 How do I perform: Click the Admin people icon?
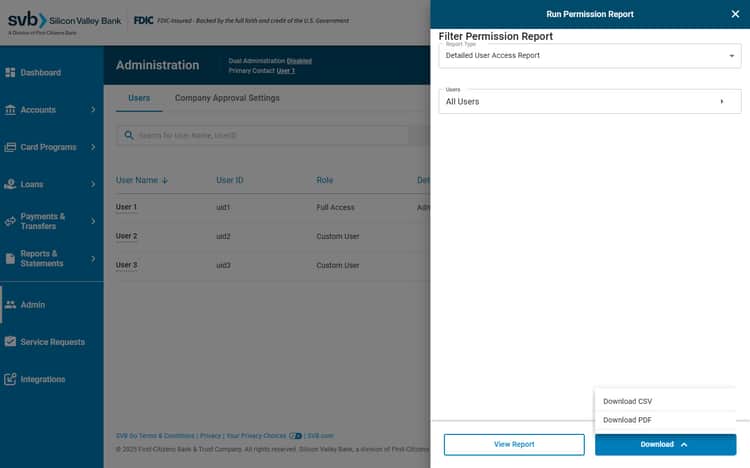(10, 305)
